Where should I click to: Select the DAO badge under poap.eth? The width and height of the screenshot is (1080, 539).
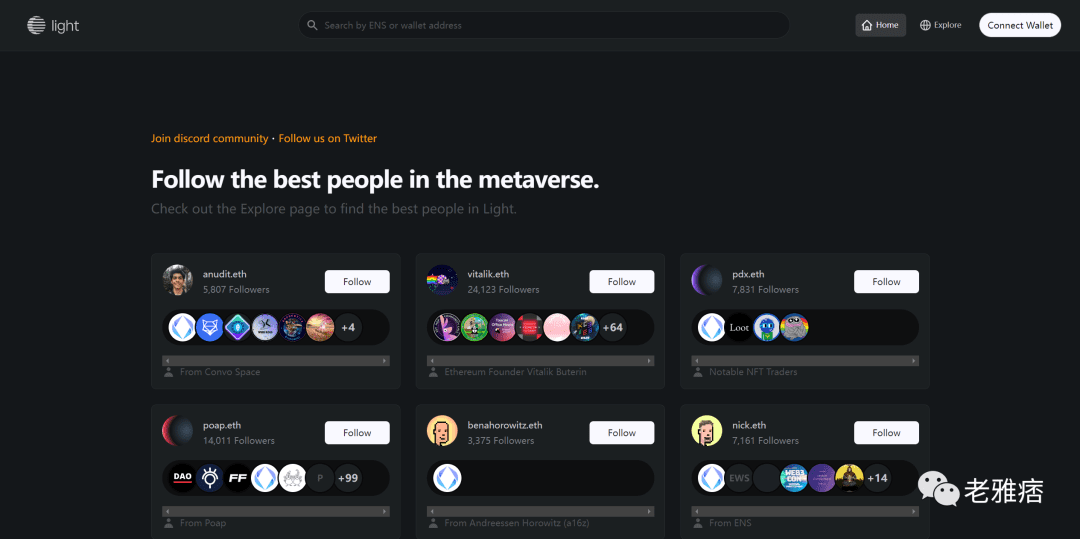point(183,478)
